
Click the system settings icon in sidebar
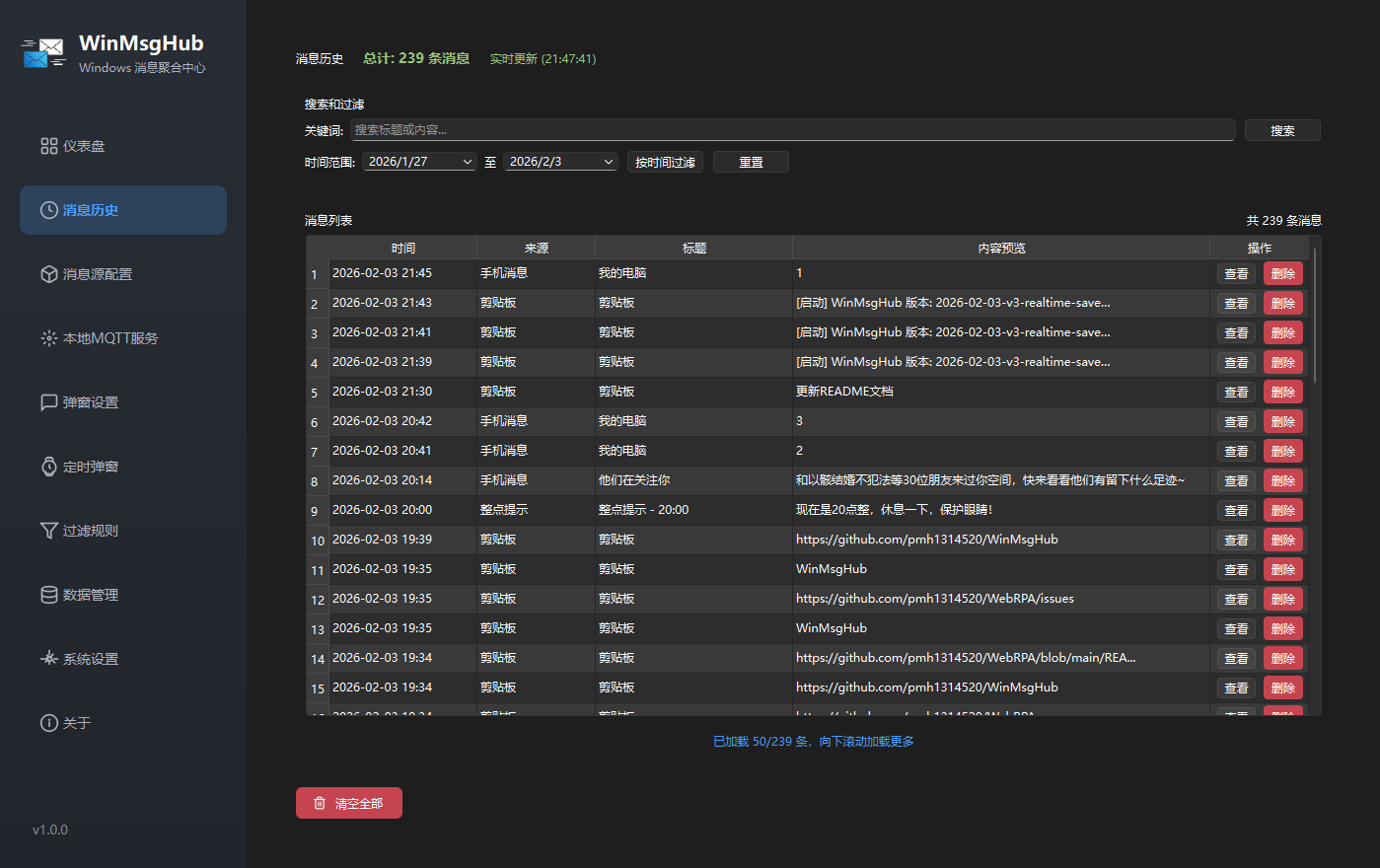[48, 659]
